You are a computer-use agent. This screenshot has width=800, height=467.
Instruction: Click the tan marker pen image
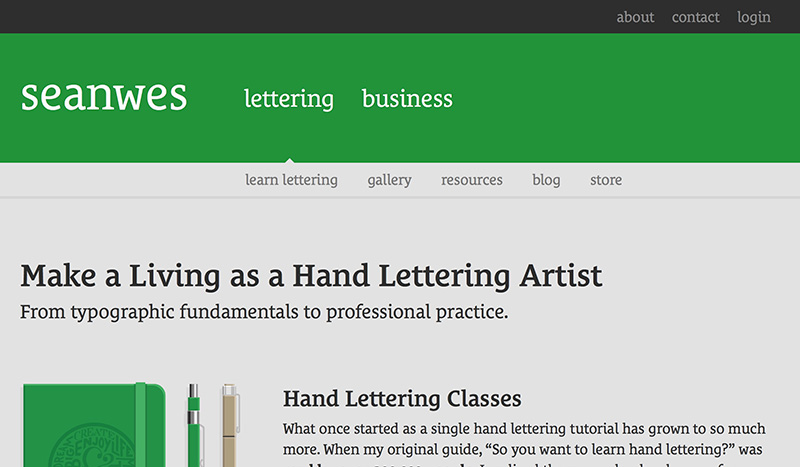pos(230,425)
